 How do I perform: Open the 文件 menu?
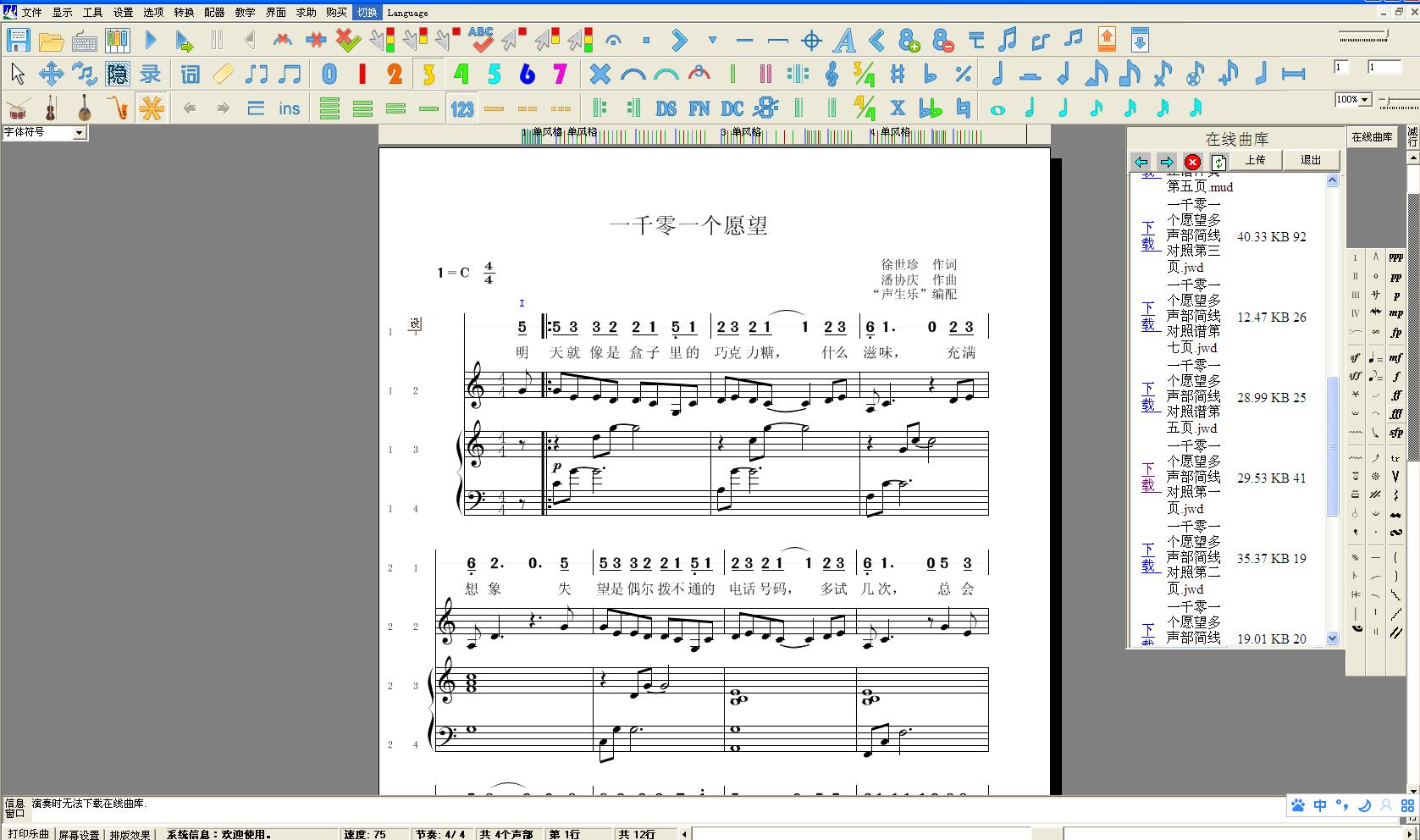[31, 13]
